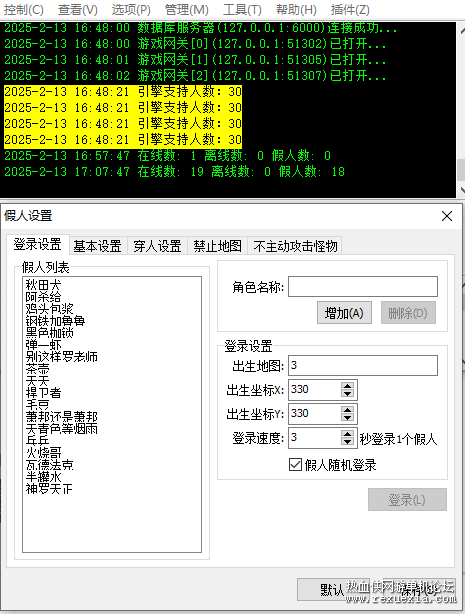Decrease the 登录速度 spinner value

[x=347, y=442]
